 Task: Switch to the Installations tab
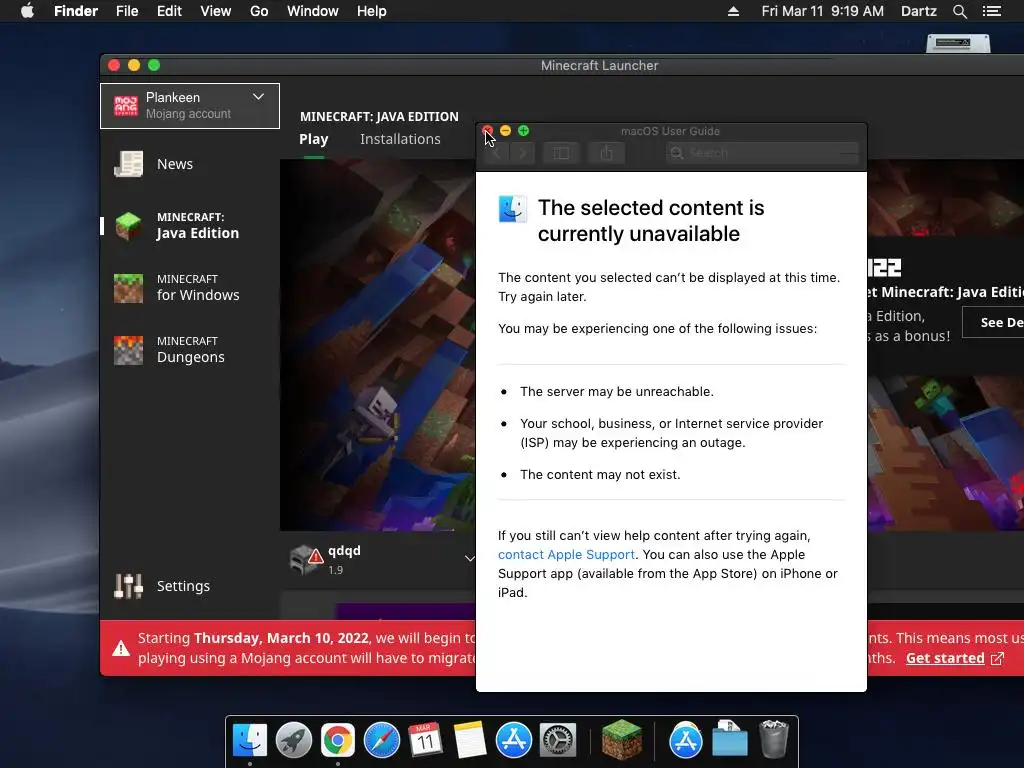(x=400, y=139)
